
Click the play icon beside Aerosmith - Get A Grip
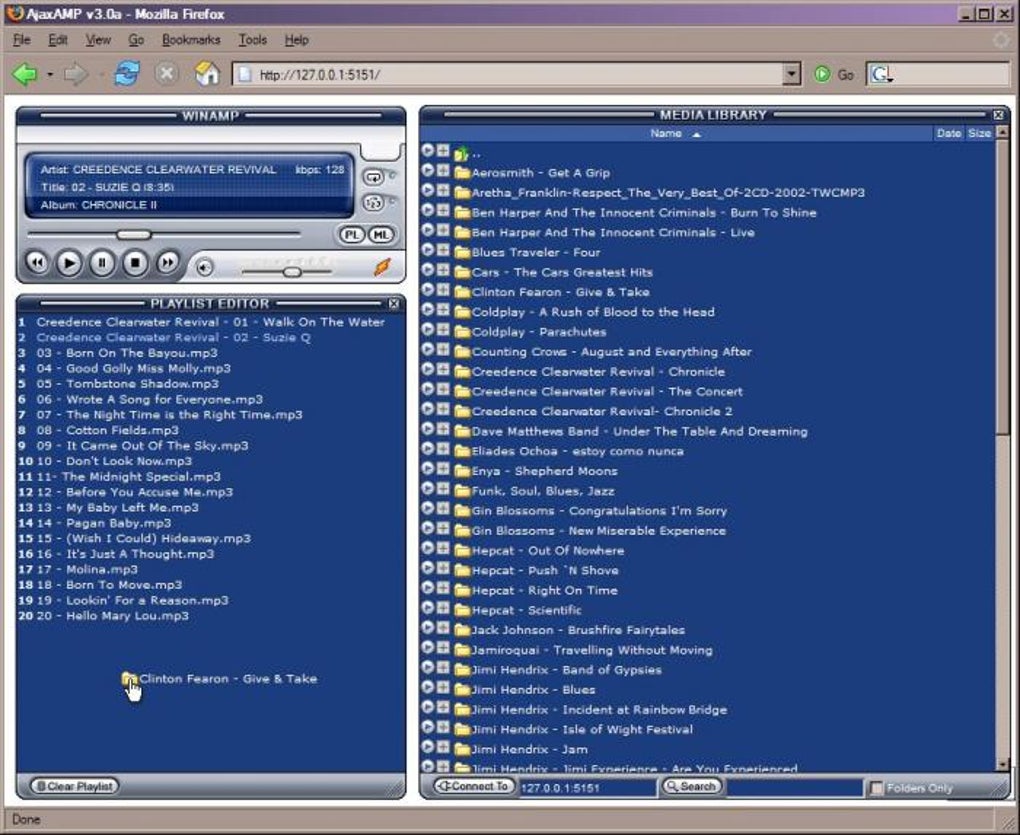(427, 170)
